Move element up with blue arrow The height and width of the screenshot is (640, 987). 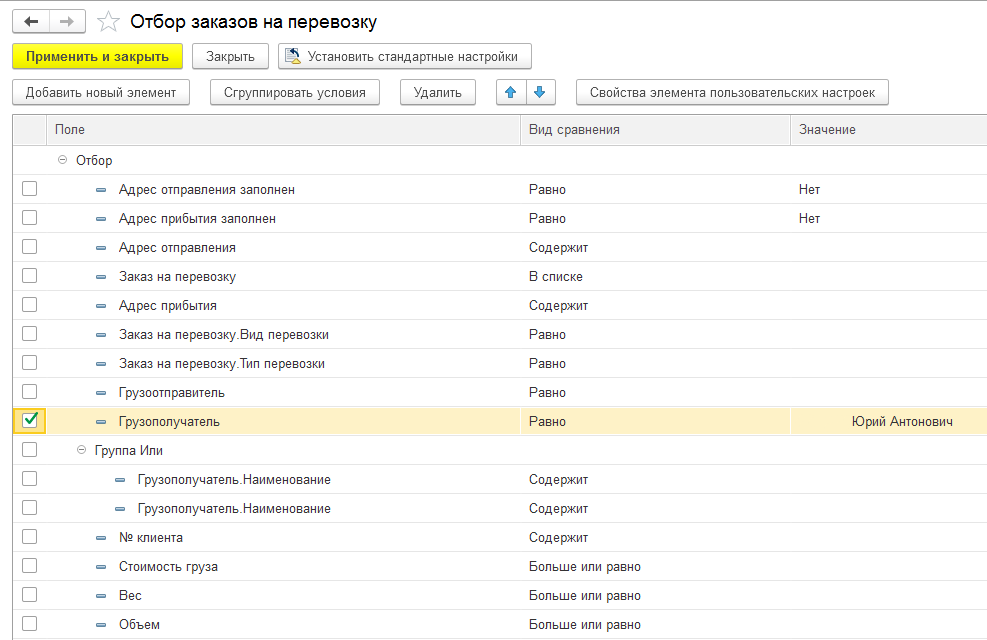(510, 93)
